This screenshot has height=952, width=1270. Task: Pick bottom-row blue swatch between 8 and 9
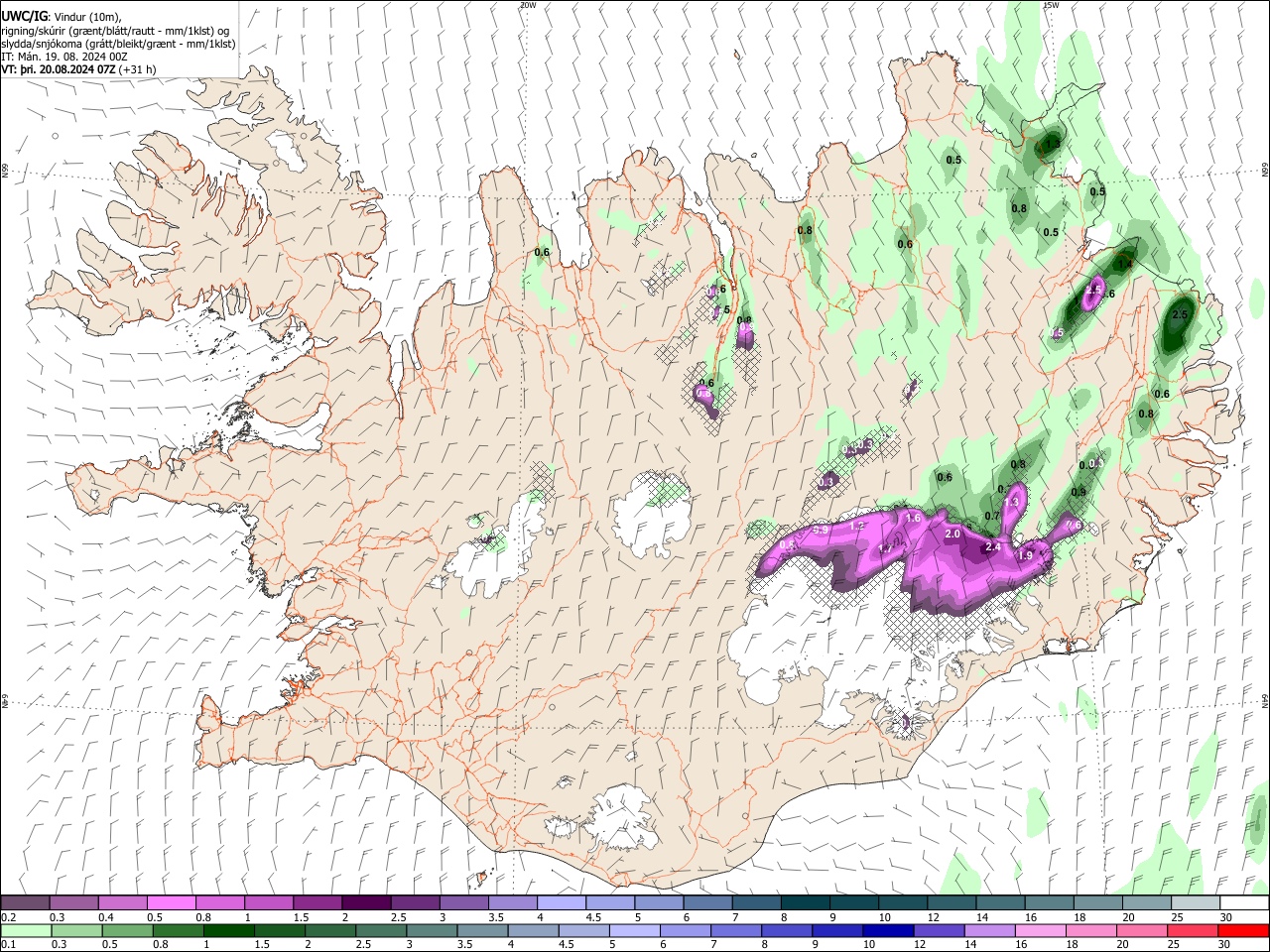[x=787, y=930]
